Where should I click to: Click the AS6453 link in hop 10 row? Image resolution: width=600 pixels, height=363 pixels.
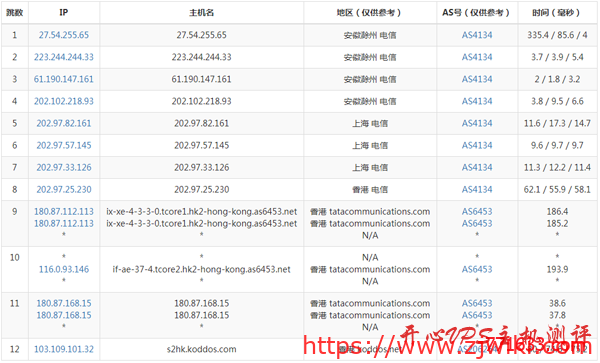(x=477, y=270)
